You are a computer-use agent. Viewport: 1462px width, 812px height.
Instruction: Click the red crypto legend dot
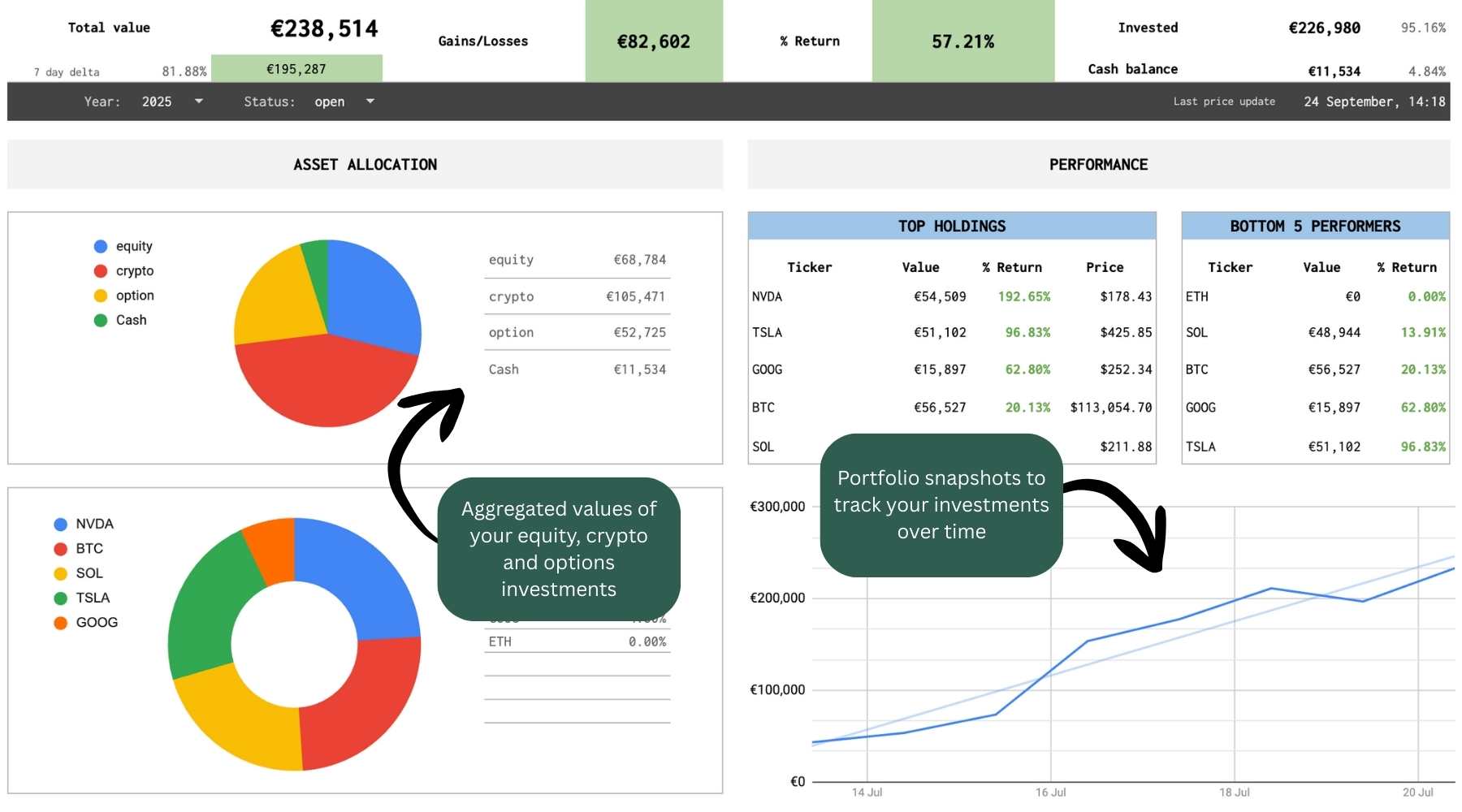pyautogui.click(x=101, y=271)
